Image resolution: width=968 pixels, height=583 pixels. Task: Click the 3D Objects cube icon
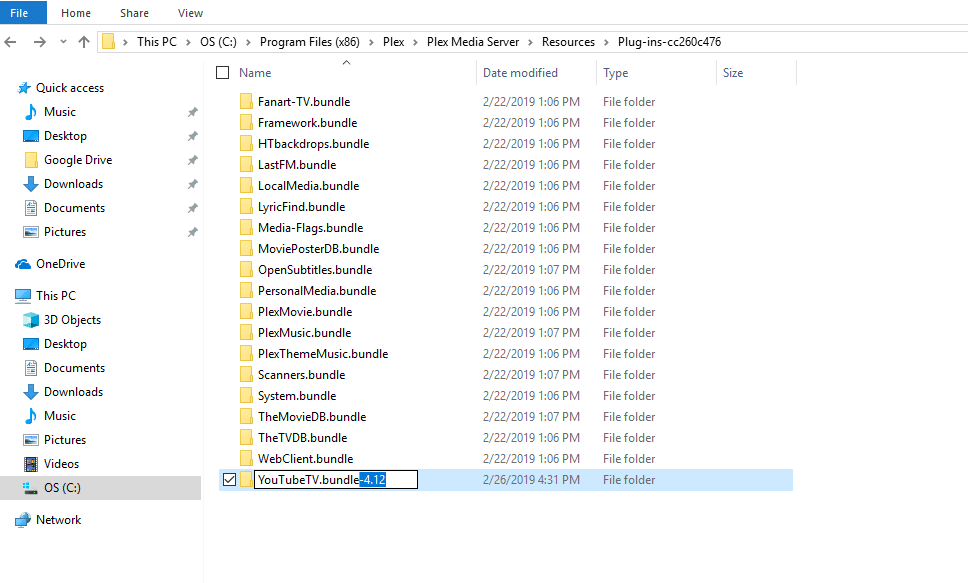[x=31, y=320]
